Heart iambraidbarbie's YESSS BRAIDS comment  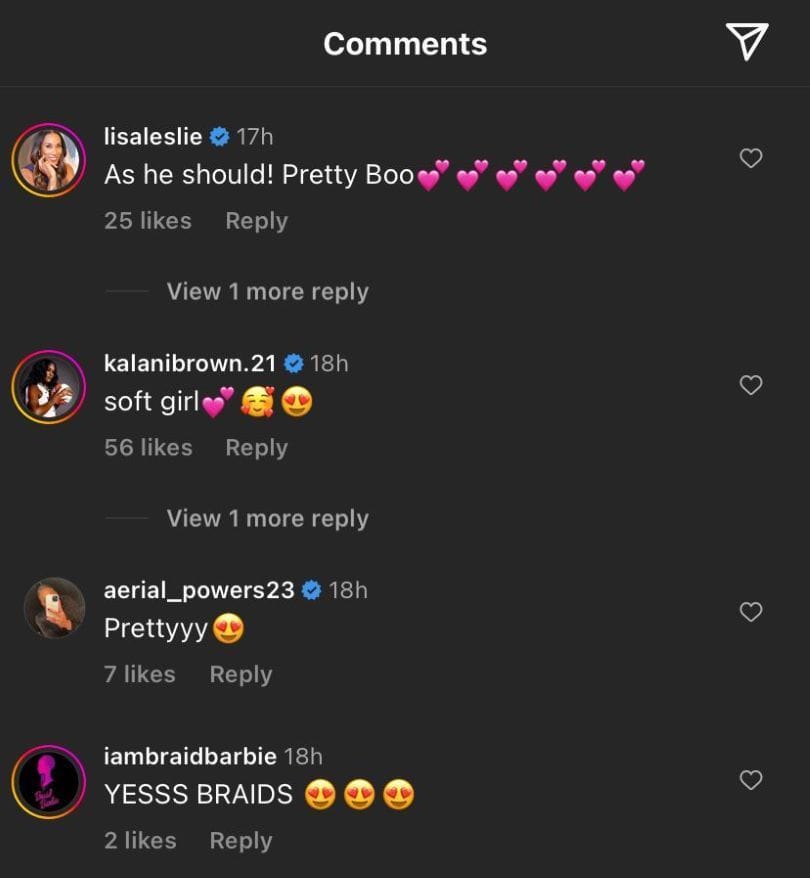tap(750, 779)
